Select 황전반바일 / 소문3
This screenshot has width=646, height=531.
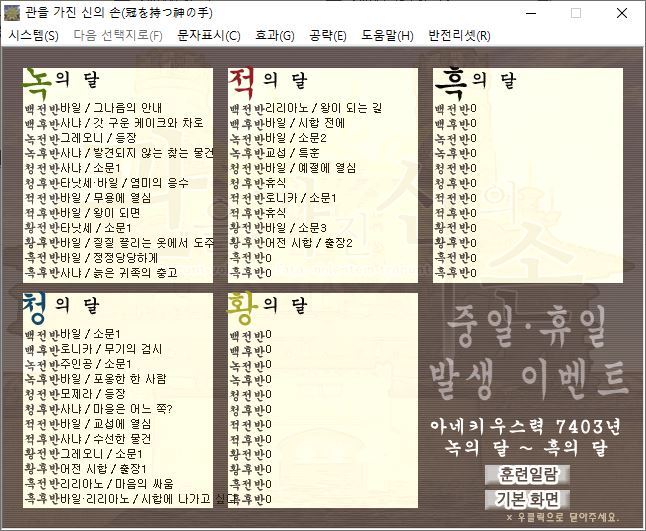coord(278,228)
